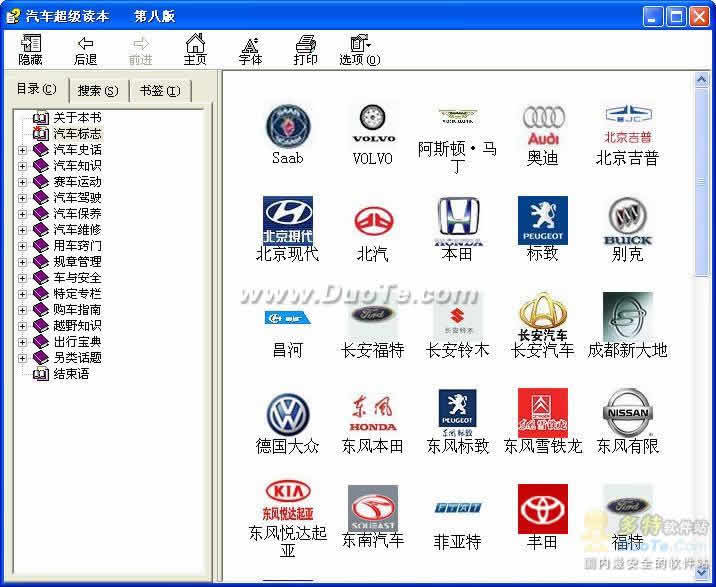
Task: Select the 另类话题 book icon
Action: 41,358
